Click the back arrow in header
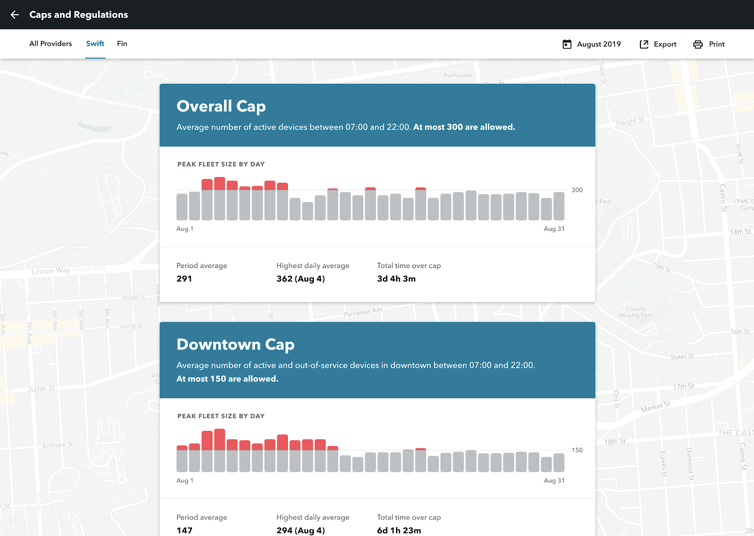 pos(14,15)
